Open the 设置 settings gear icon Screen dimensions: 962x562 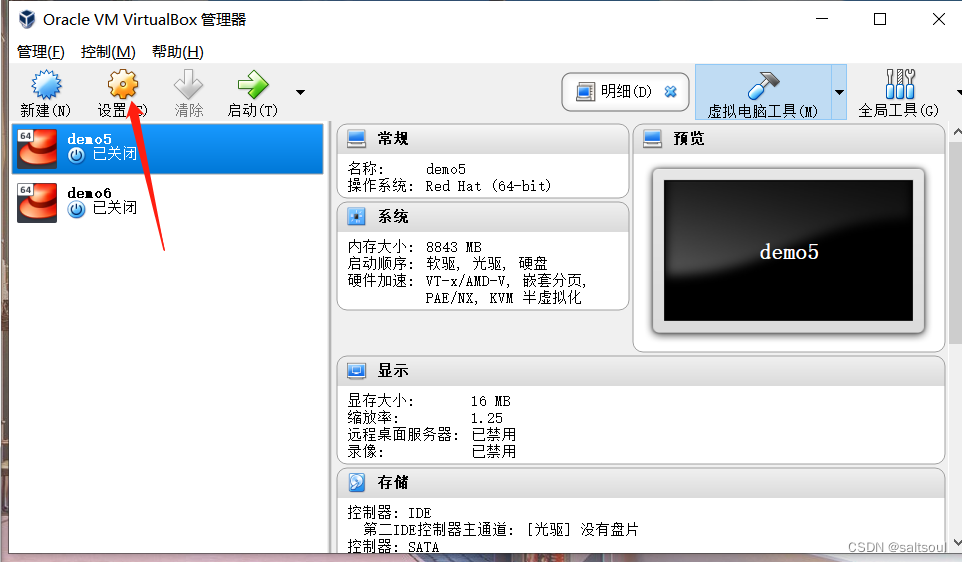123,84
